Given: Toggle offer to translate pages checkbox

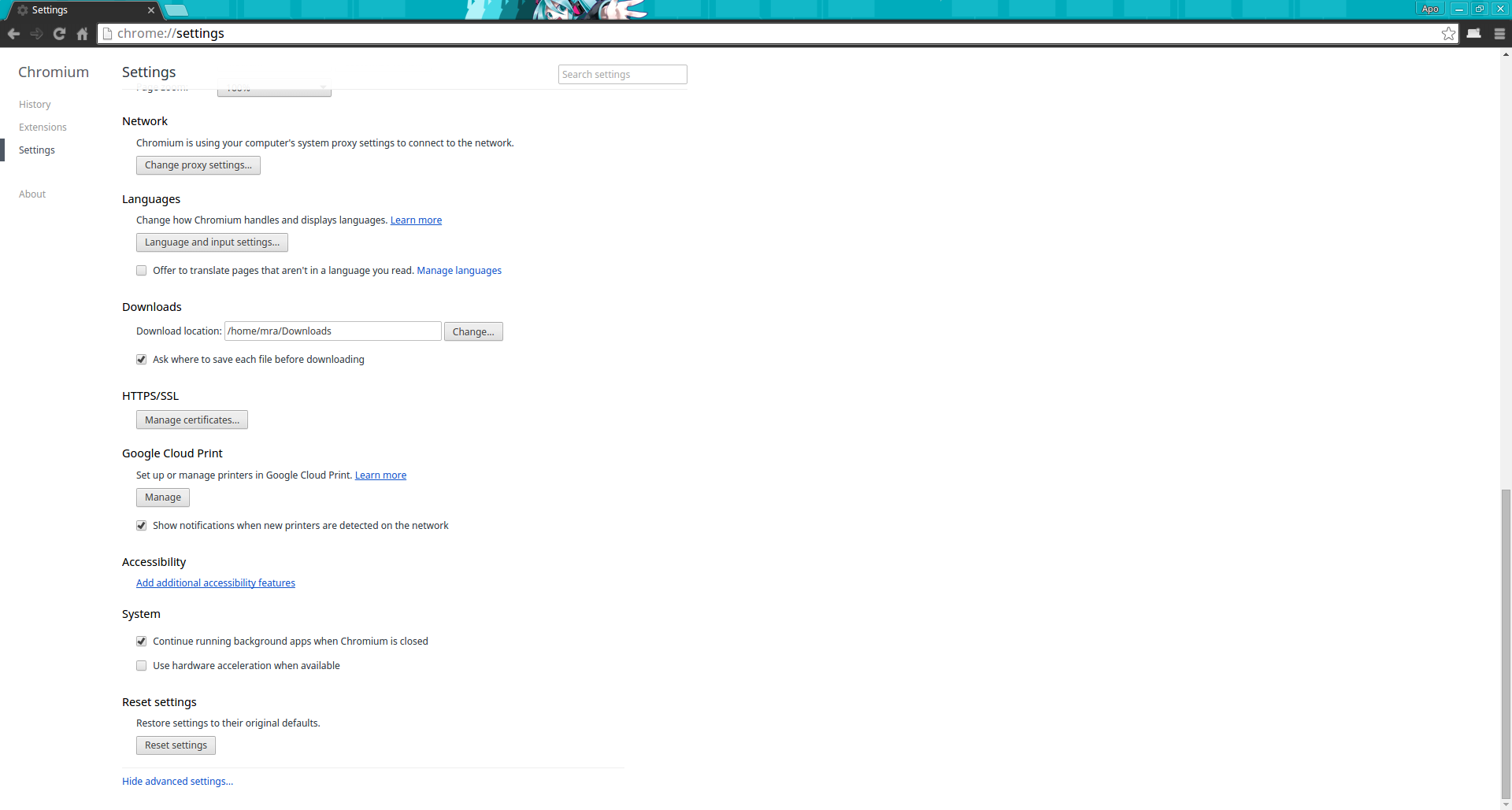Looking at the screenshot, I should tap(142, 271).
